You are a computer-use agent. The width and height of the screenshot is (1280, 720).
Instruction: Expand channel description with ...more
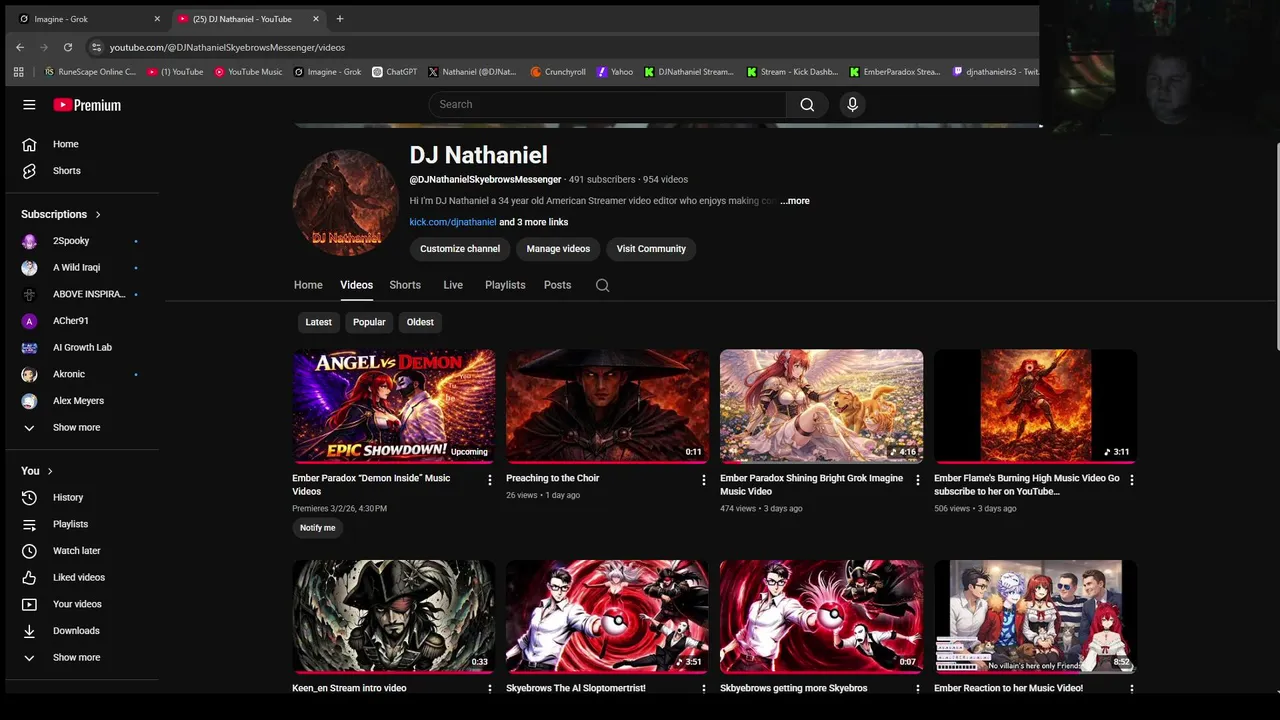[x=795, y=201]
